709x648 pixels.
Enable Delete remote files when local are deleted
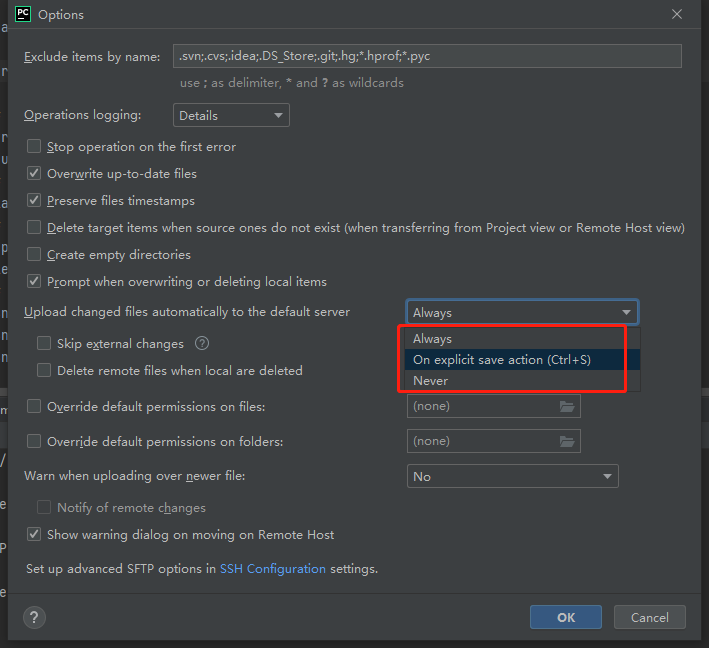tap(44, 370)
